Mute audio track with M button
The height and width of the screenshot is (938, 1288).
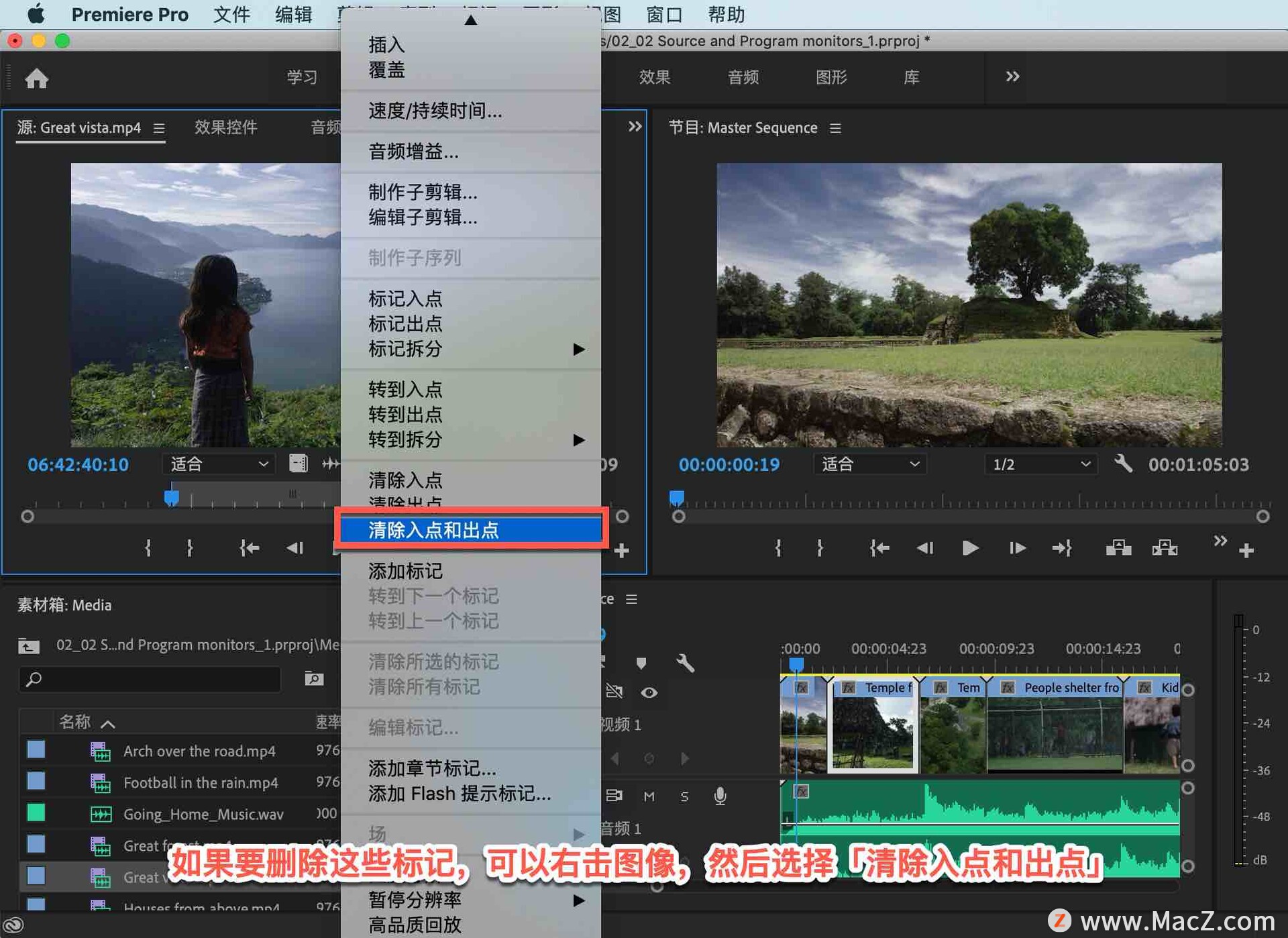[x=649, y=796]
